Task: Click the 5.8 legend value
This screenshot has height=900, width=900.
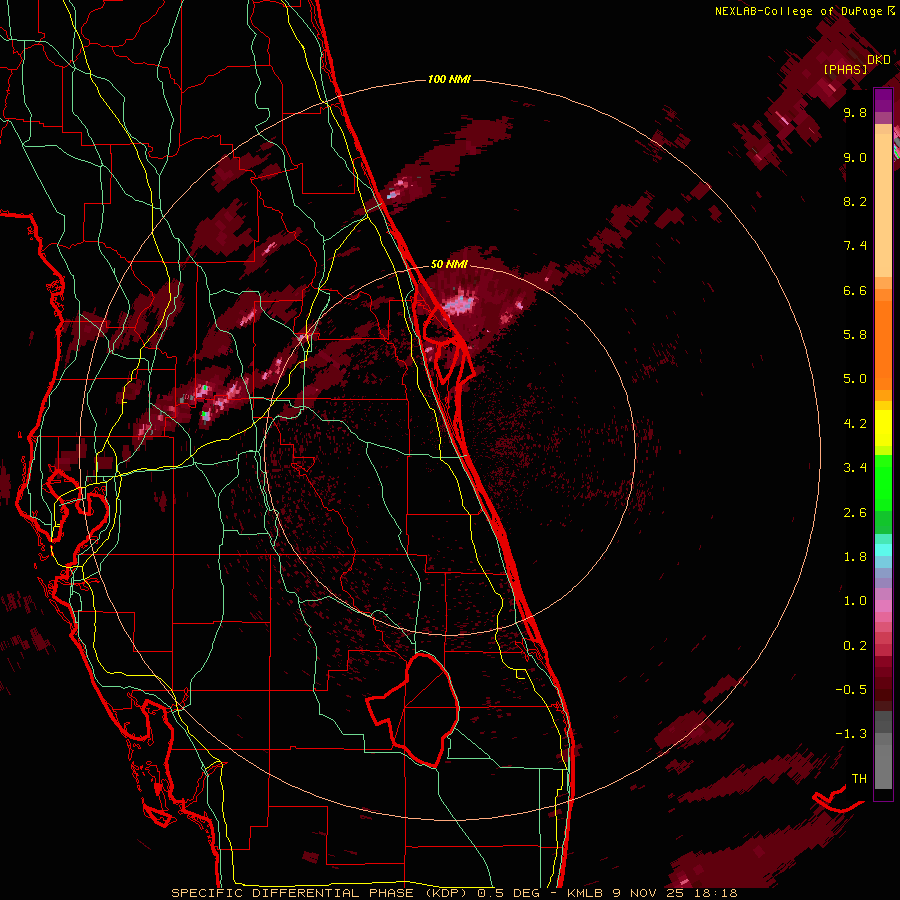Action: [855, 335]
